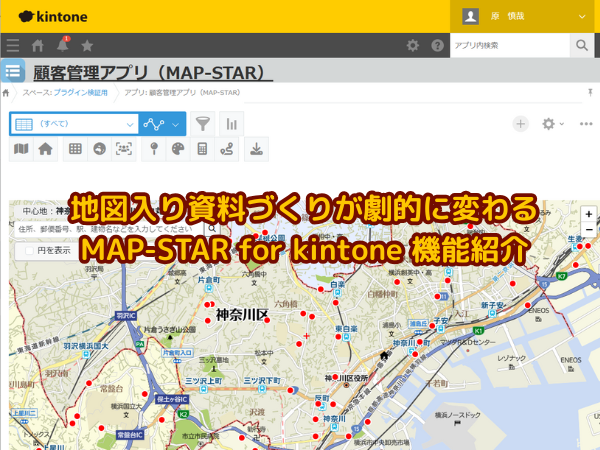Open the graph view dropdown arrow

click(176, 124)
